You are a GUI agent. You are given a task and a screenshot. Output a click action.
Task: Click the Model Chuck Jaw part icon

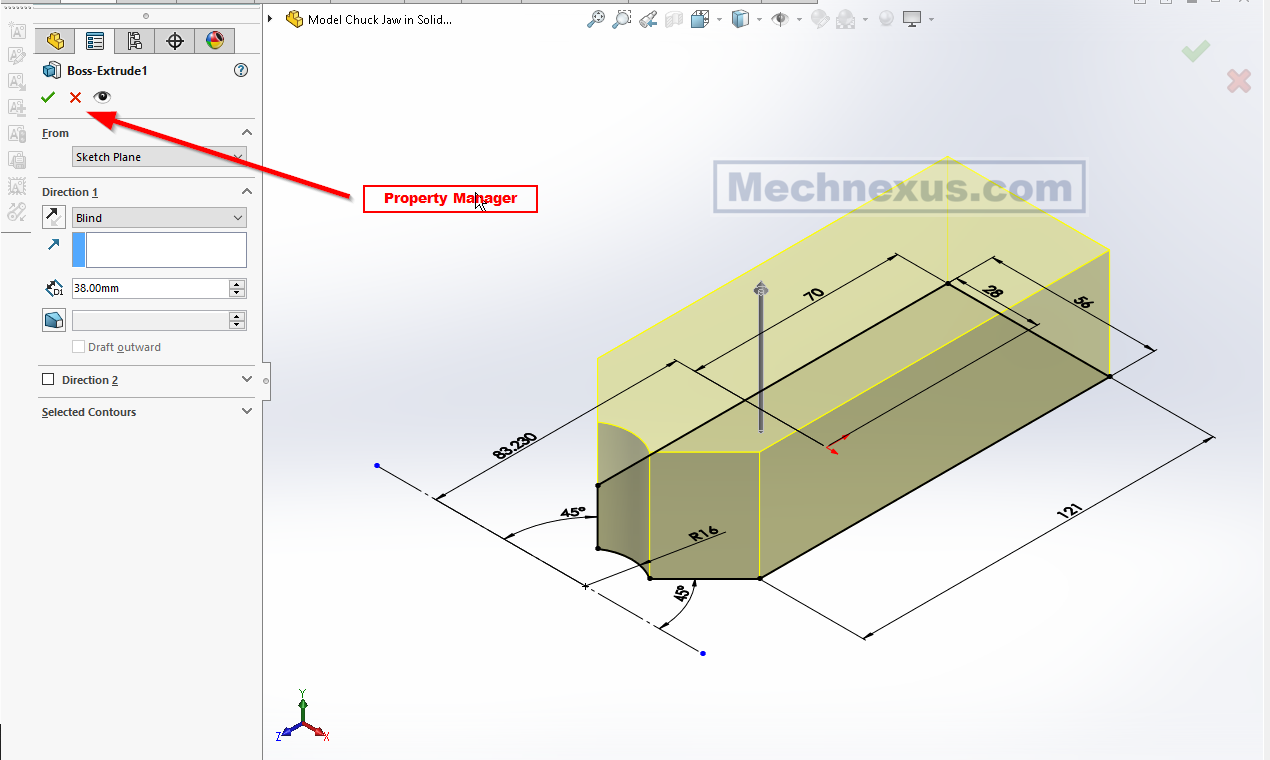click(x=294, y=19)
